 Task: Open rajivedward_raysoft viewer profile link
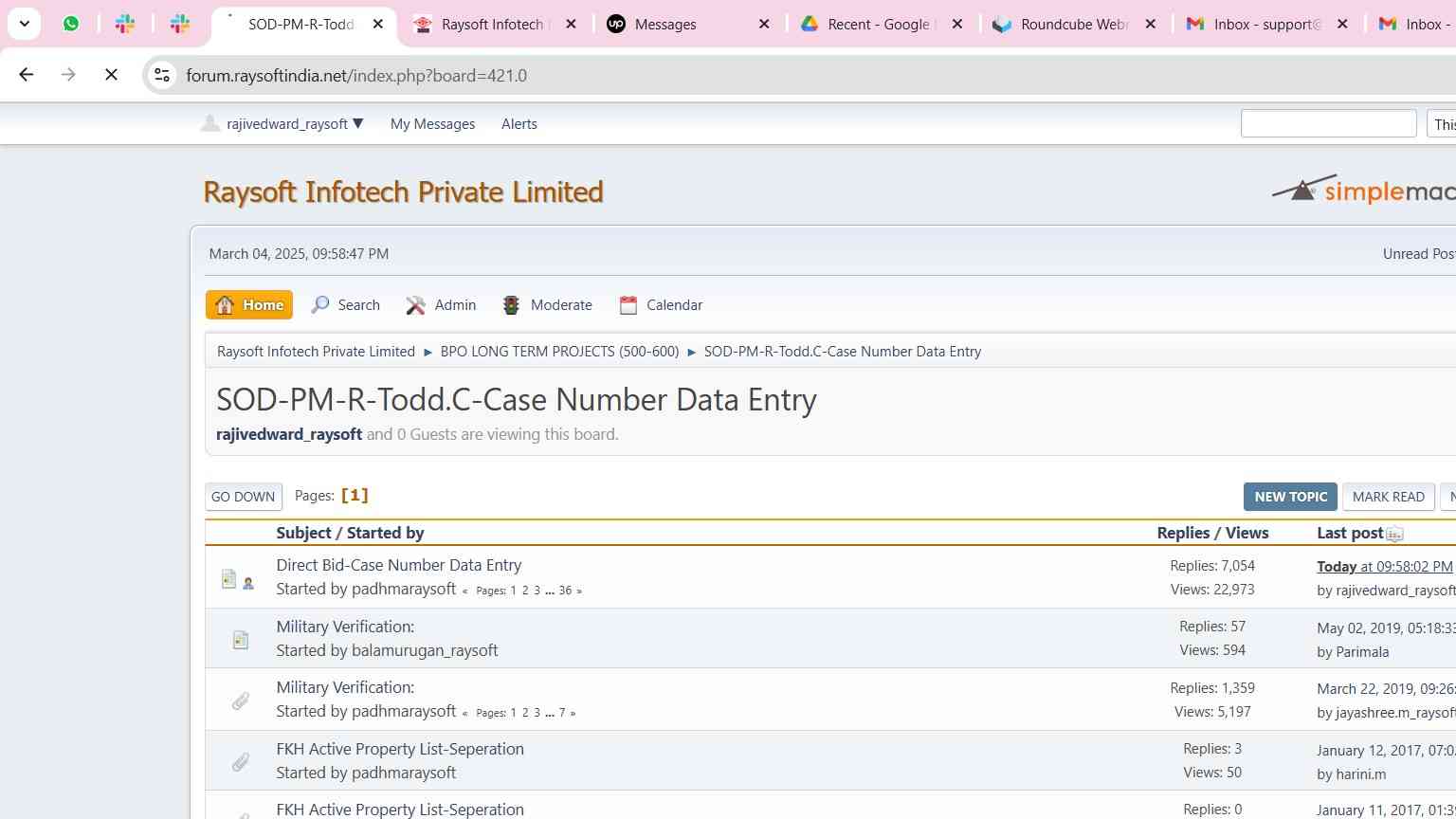tap(289, 434)
